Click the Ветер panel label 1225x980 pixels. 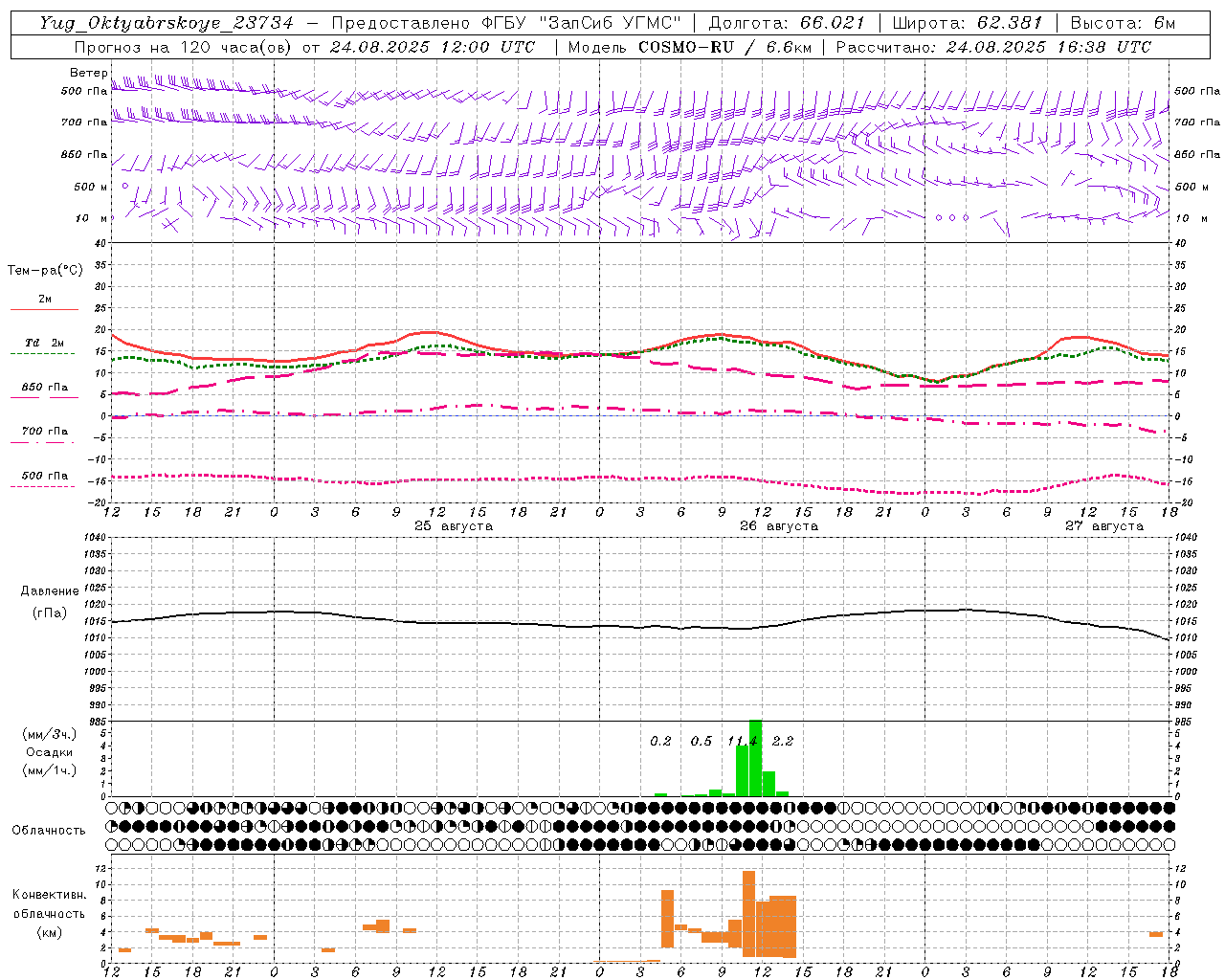[x=89, y=73]
